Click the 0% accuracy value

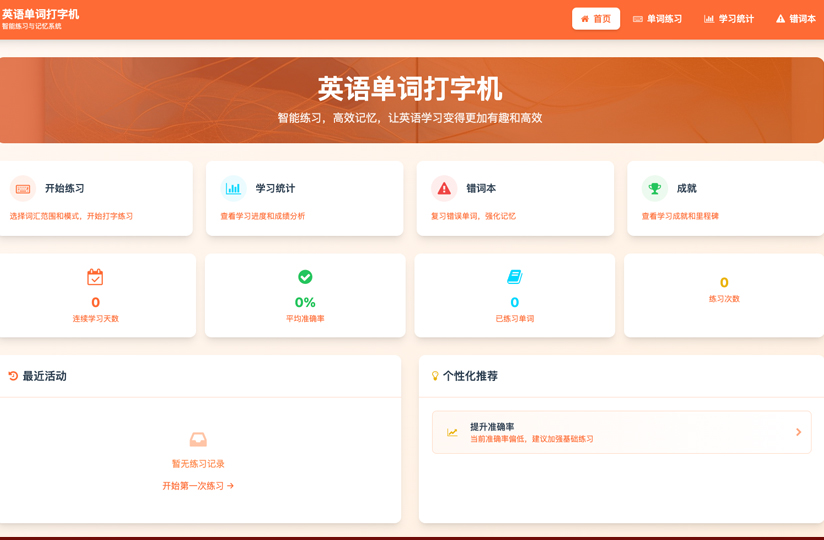pyautogui.click(x=305, y=302)
